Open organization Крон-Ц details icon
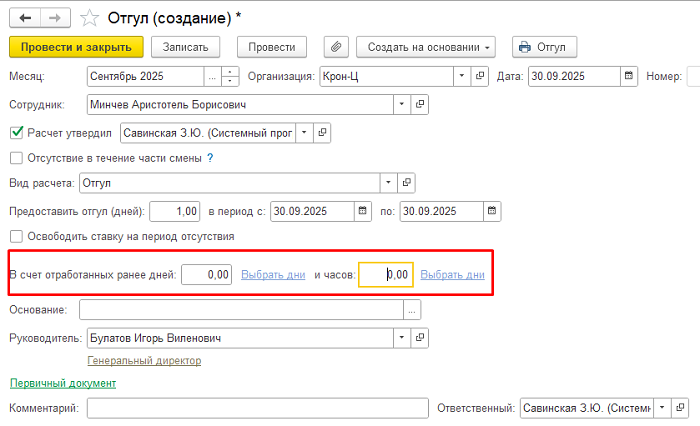 coord(480,76)
